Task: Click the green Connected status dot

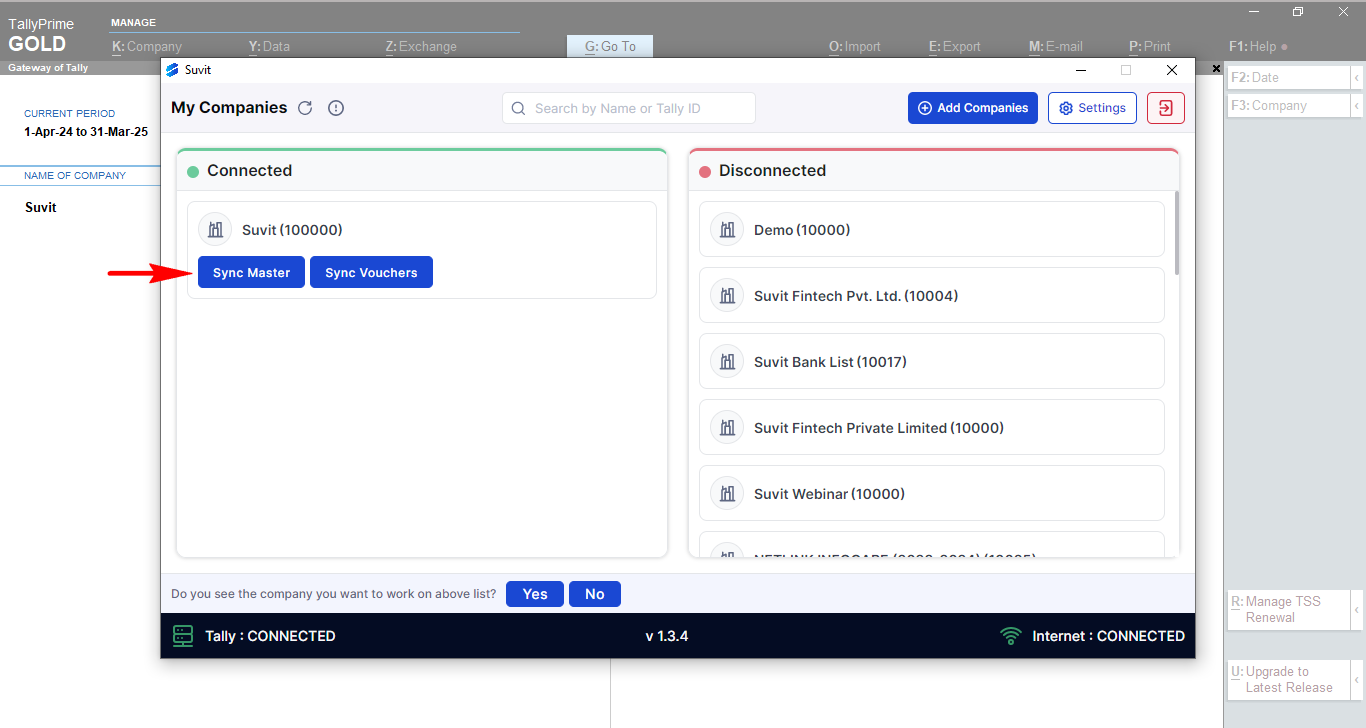Action: tap(193, 172)
